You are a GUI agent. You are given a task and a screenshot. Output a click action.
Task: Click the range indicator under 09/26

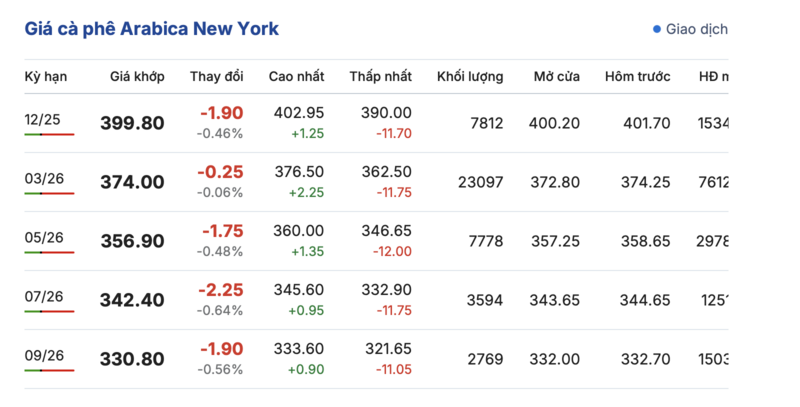49,370
